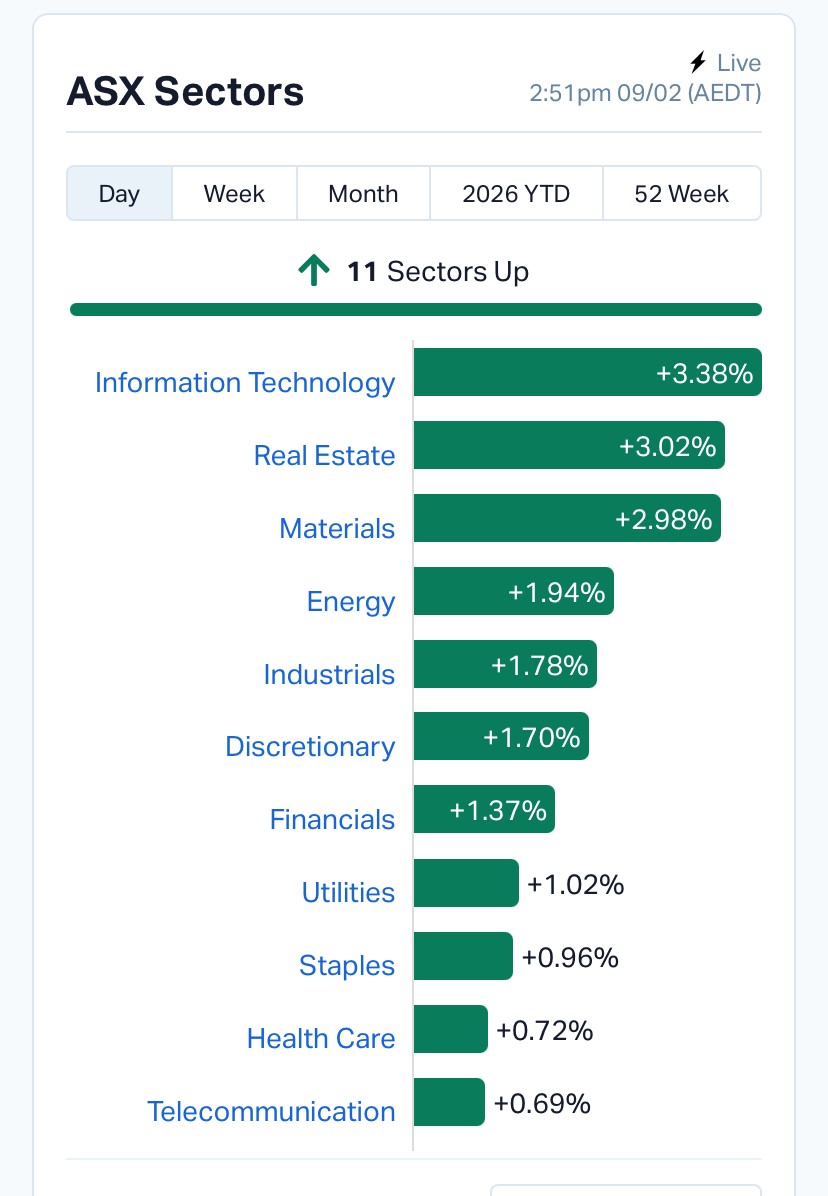Select the Day tab
The height and width of the screenshot is (1196, 828).
click(119, 193)
